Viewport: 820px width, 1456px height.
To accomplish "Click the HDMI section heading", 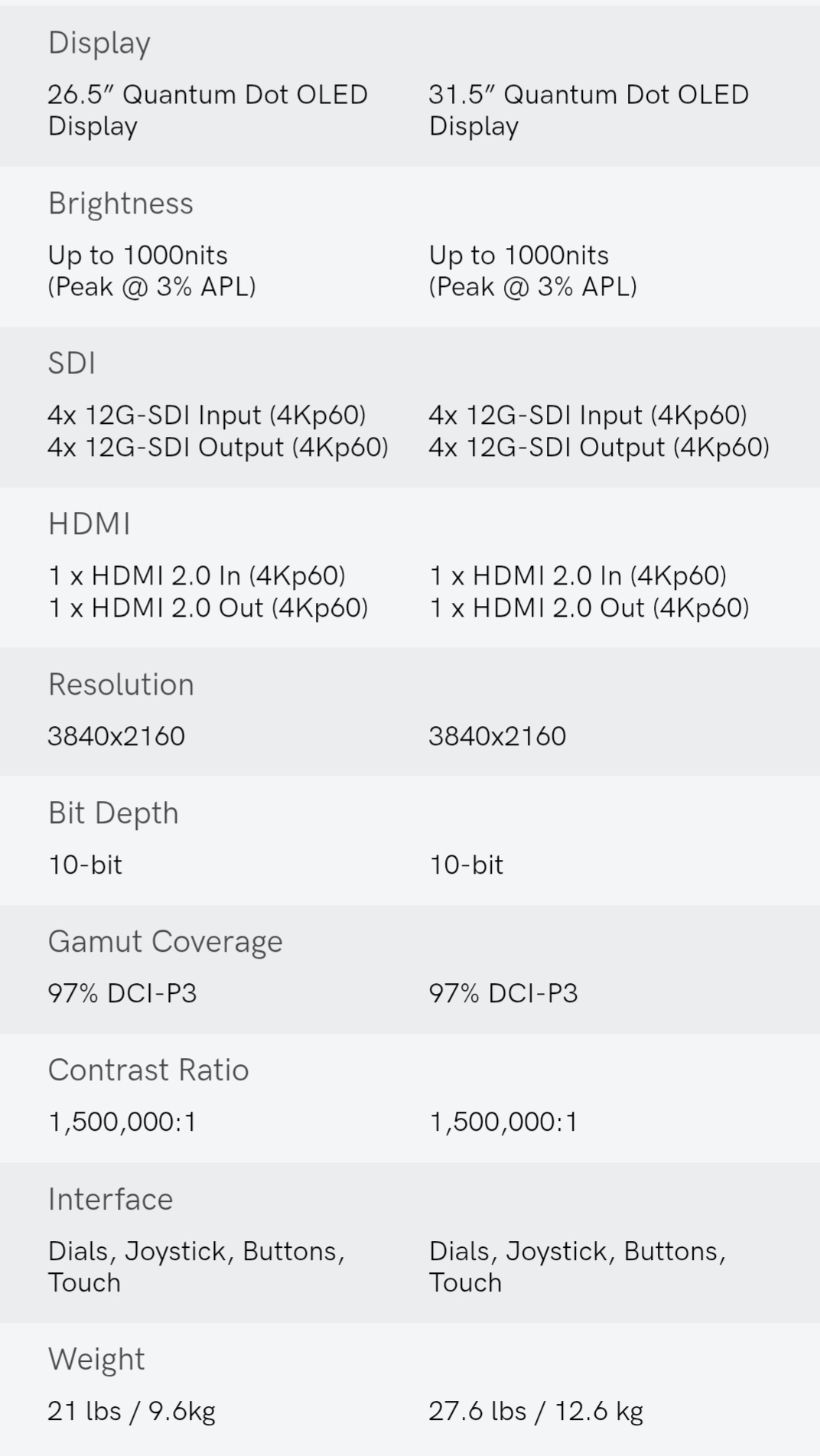I will coord(89,524).
